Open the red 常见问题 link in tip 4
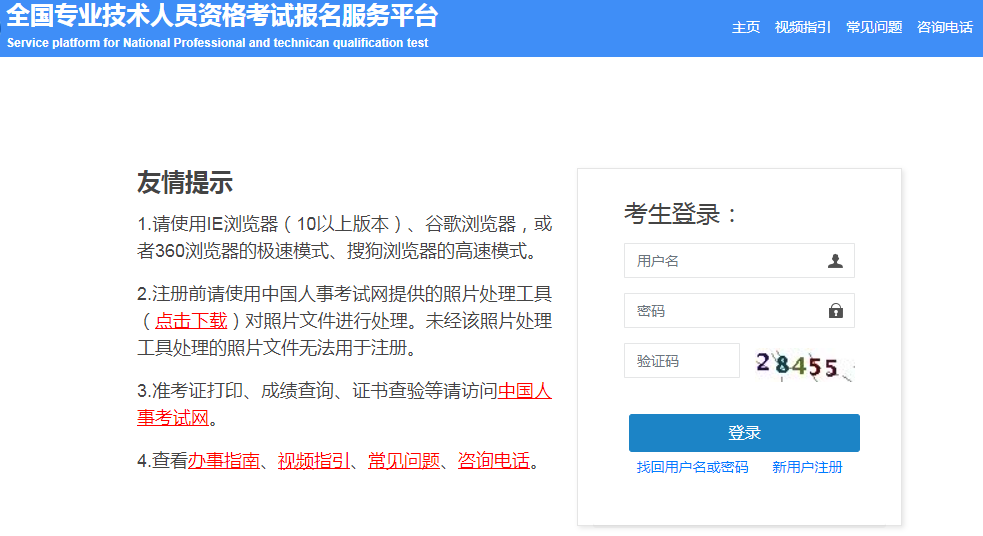The width and height of the screenshot is (983, 536). (x=404, y=461)
